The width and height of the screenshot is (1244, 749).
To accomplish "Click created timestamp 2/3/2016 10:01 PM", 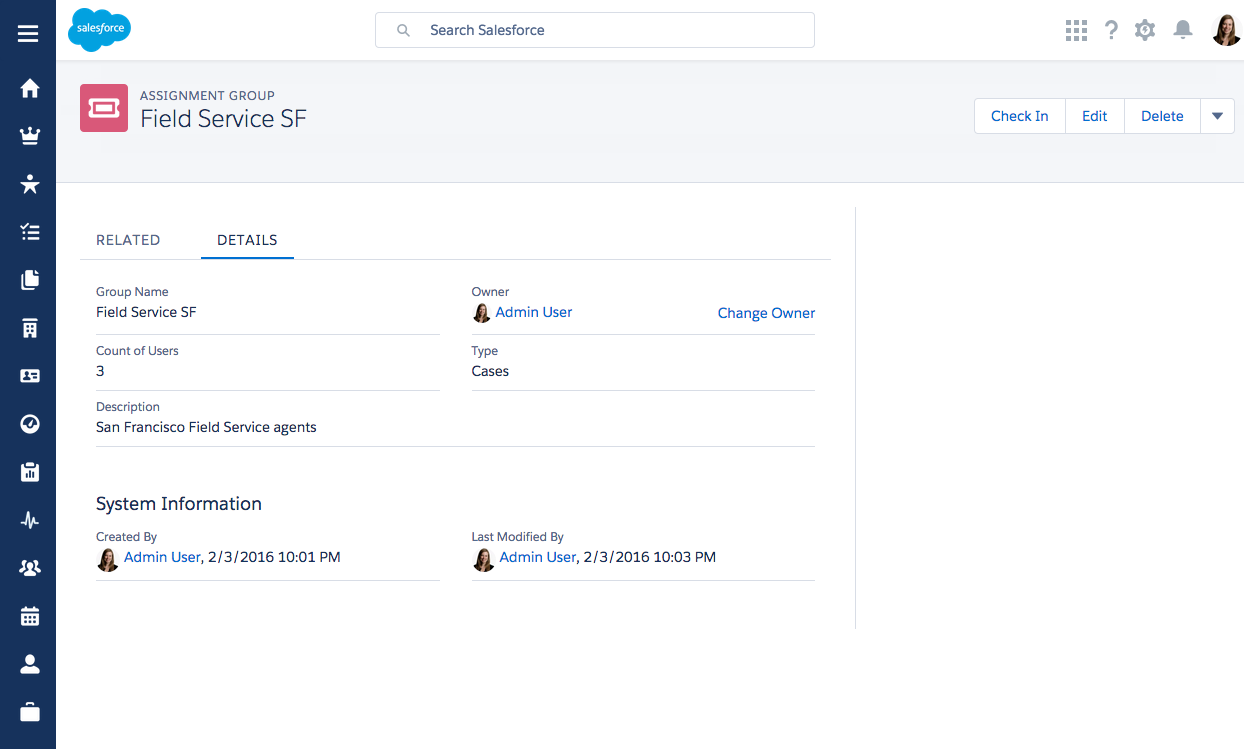I will (274, 557).
